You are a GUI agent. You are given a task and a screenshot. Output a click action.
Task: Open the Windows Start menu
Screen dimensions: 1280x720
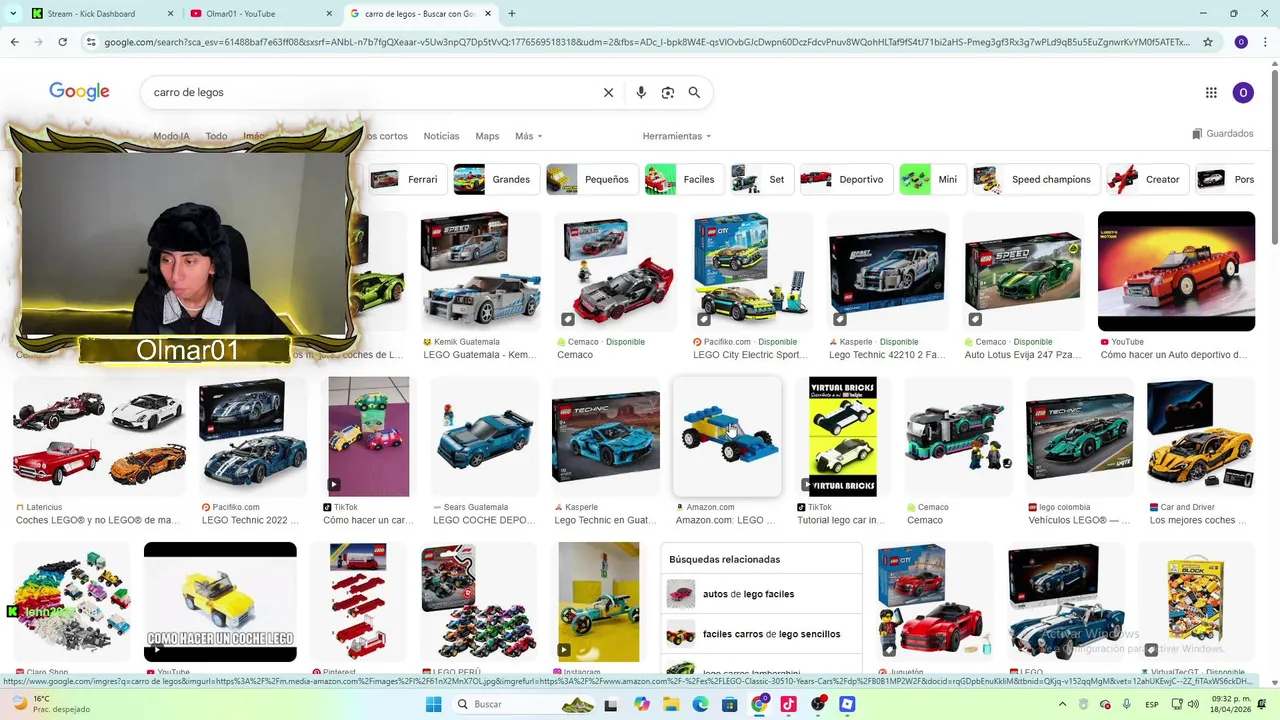pos(433,704)
